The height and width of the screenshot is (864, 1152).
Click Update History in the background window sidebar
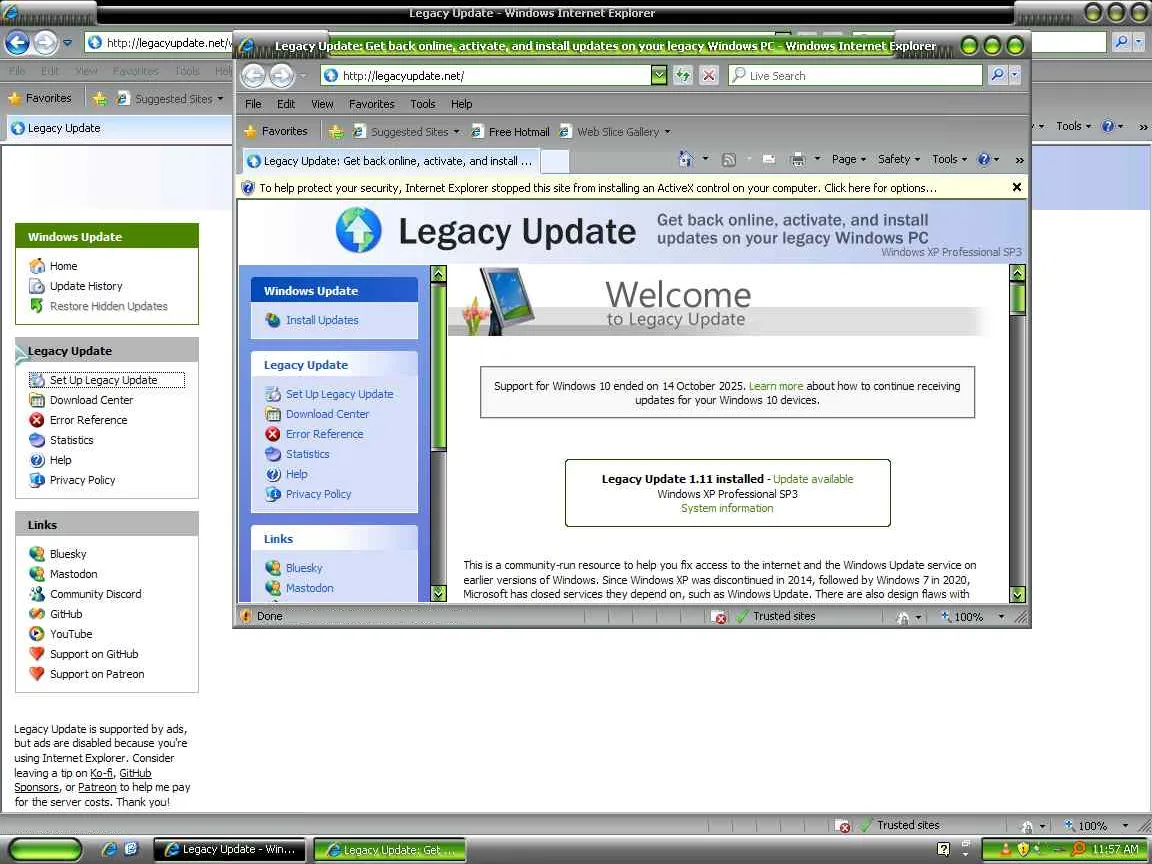tap(86, 286)
